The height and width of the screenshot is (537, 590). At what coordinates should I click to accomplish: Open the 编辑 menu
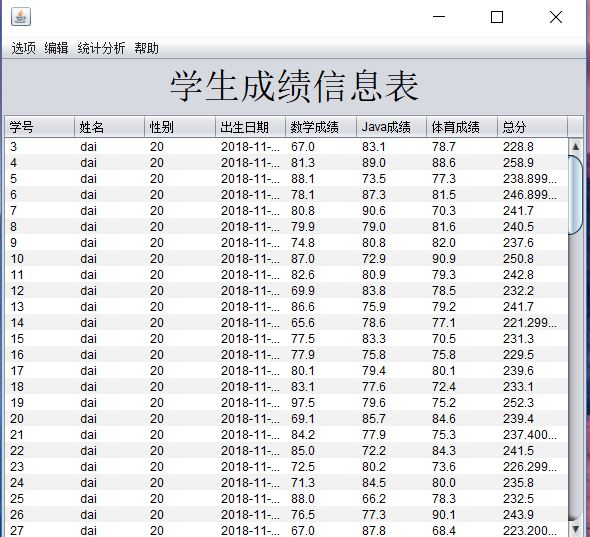pos(56,48)
